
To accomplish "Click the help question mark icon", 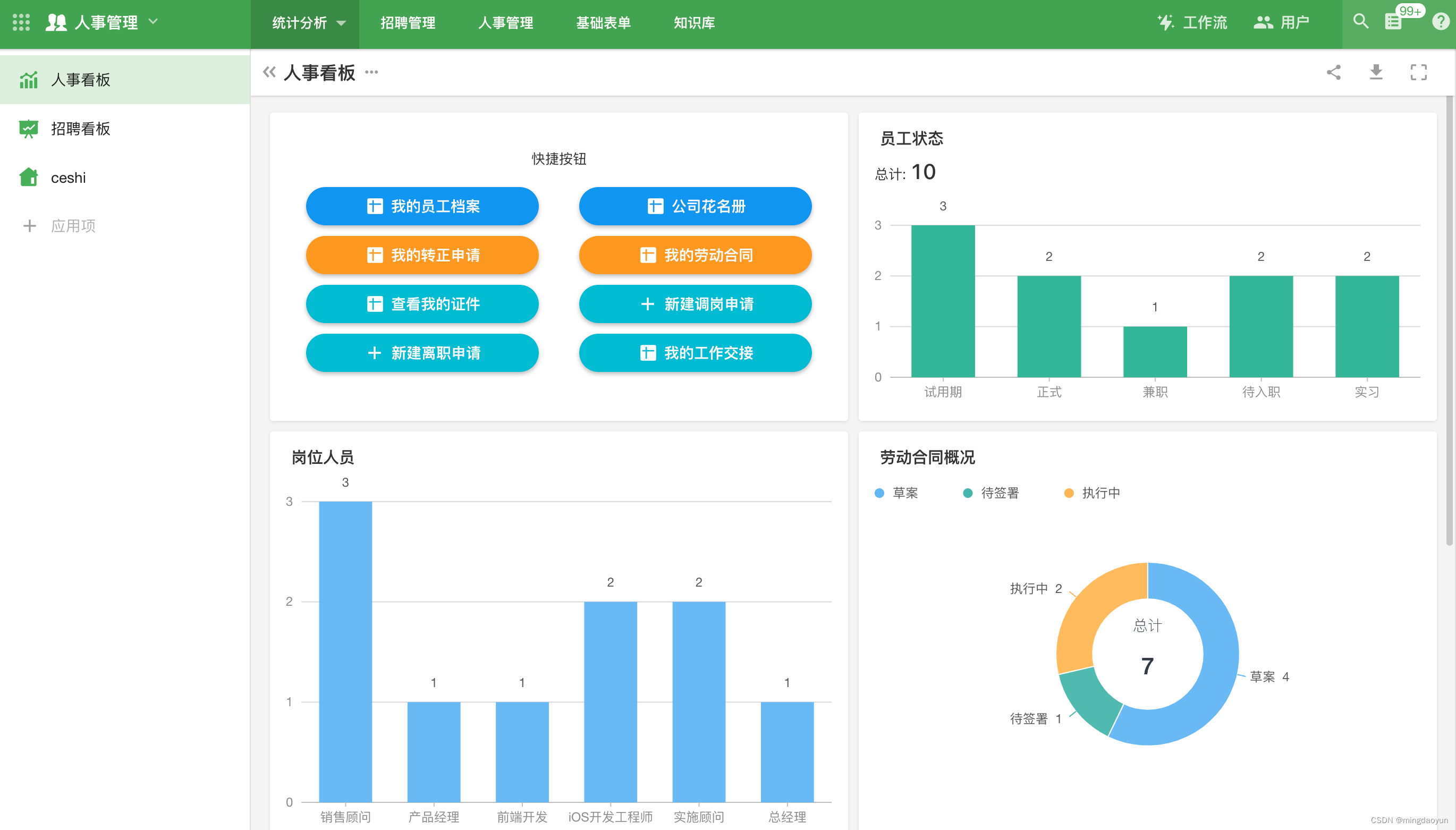I will (x=1440, y=22).
